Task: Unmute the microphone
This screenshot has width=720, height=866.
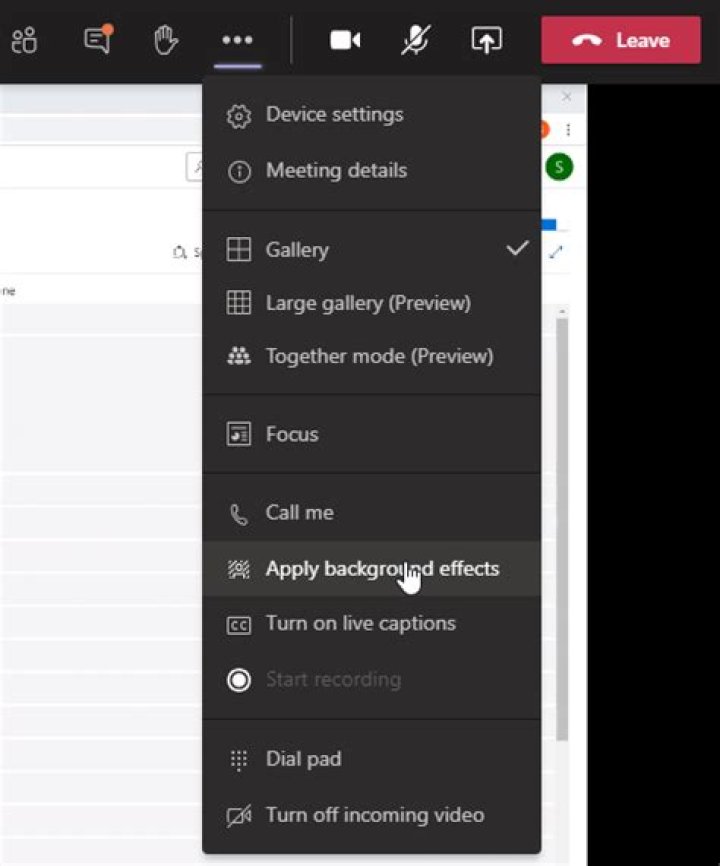Action: [415, 40]
